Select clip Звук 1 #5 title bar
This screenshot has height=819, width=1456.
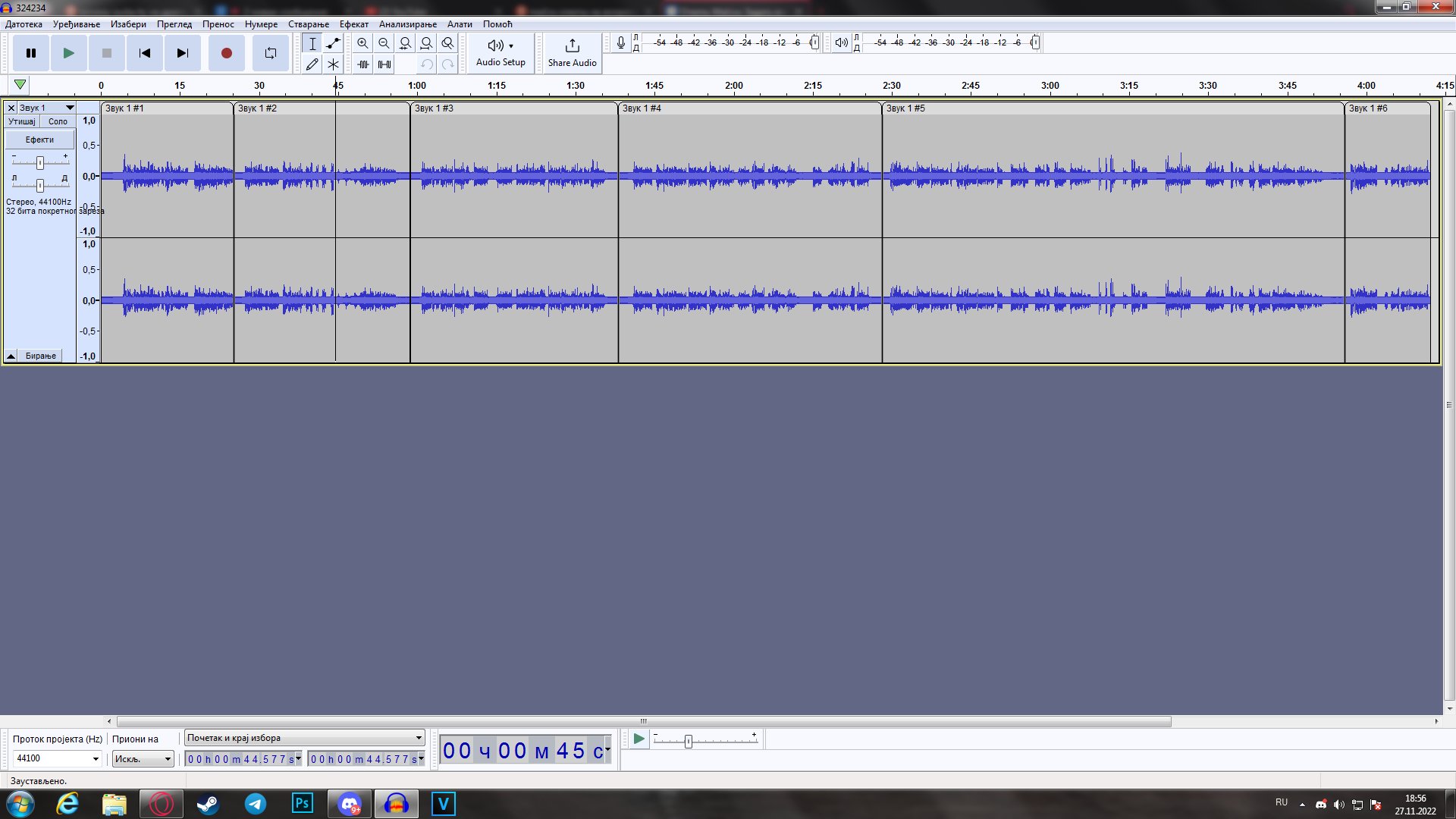1113,108
